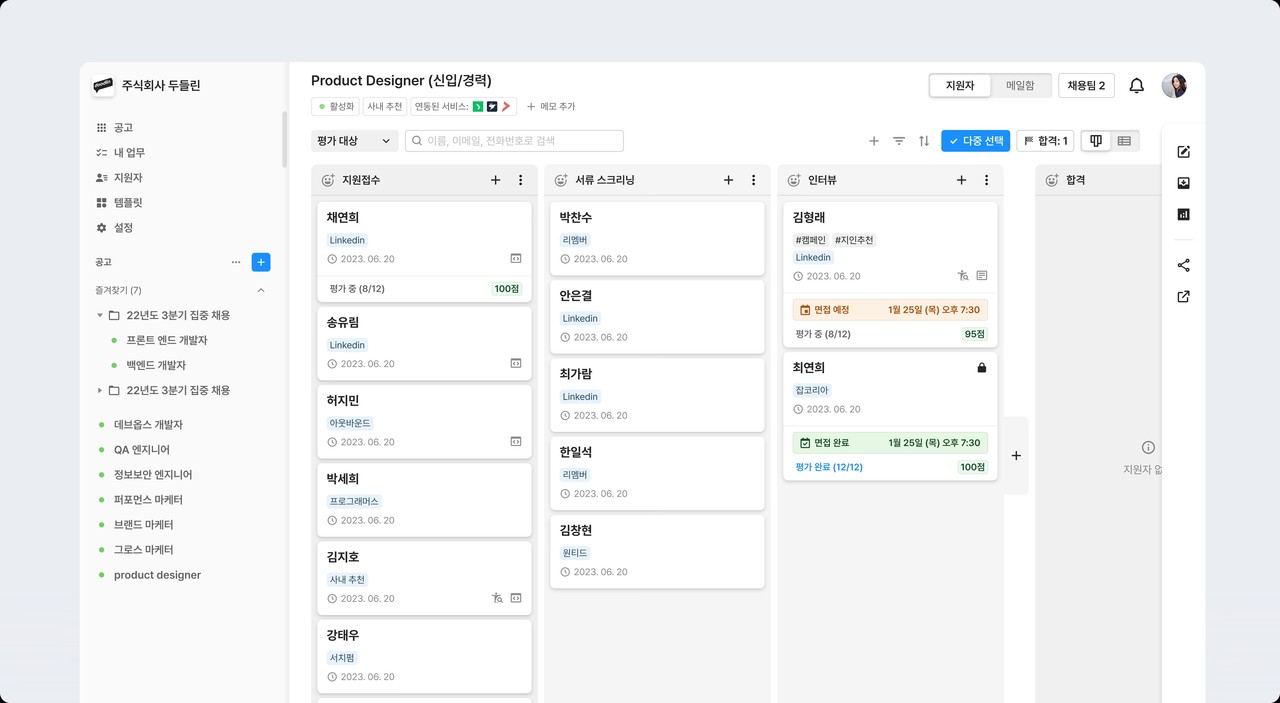1280x703 pixels.
Task: Select the kanban board view icon
Action: (1096, 140)
